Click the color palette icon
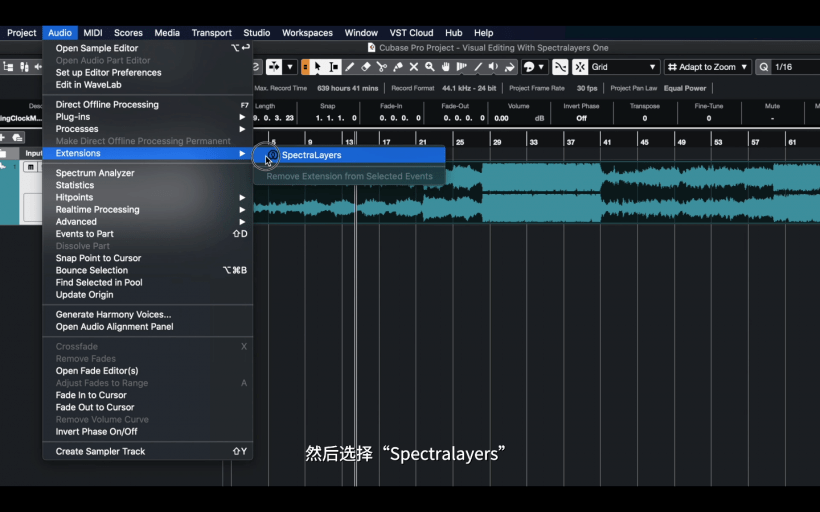 529,67
